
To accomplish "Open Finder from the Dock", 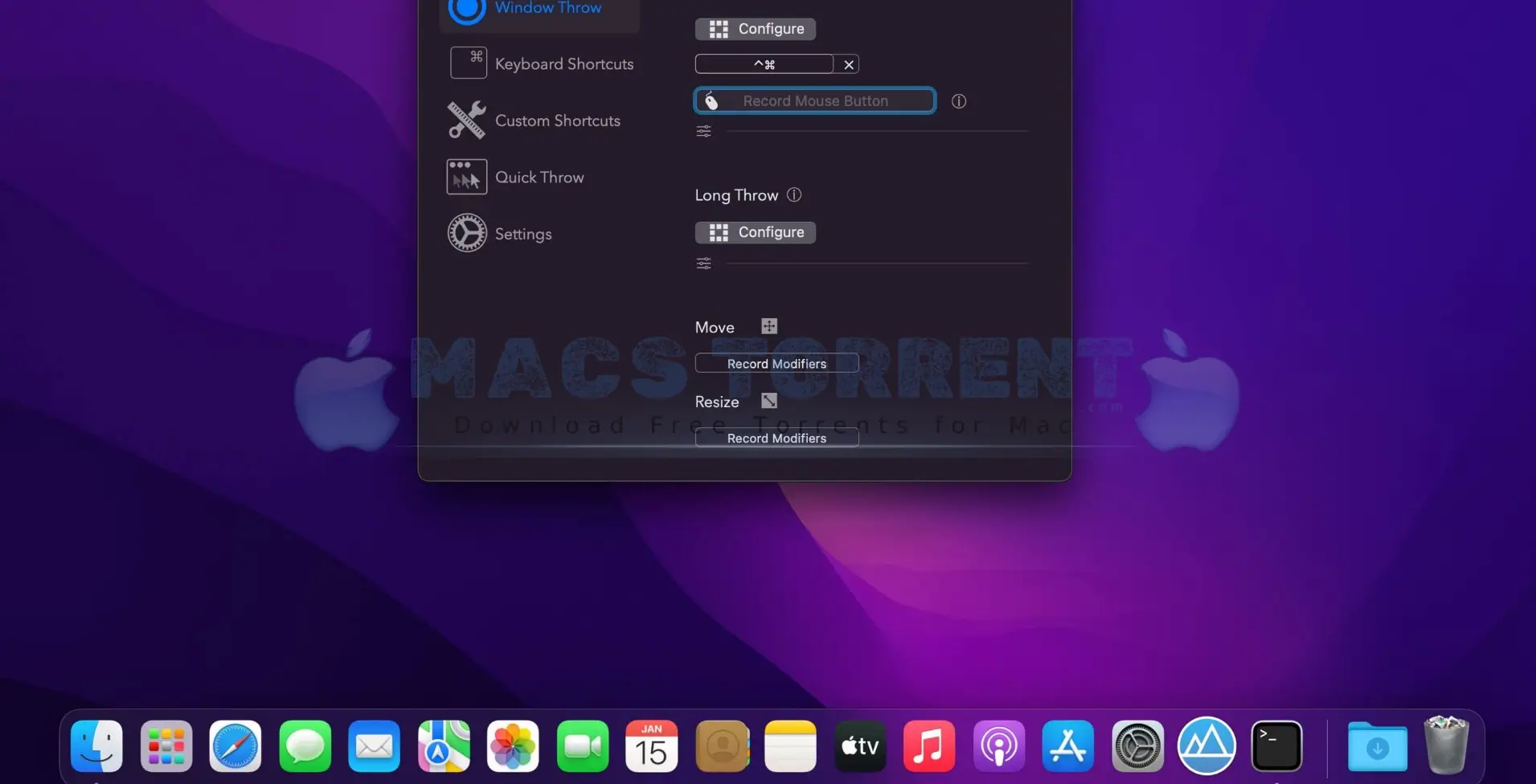I will [96, 746].
